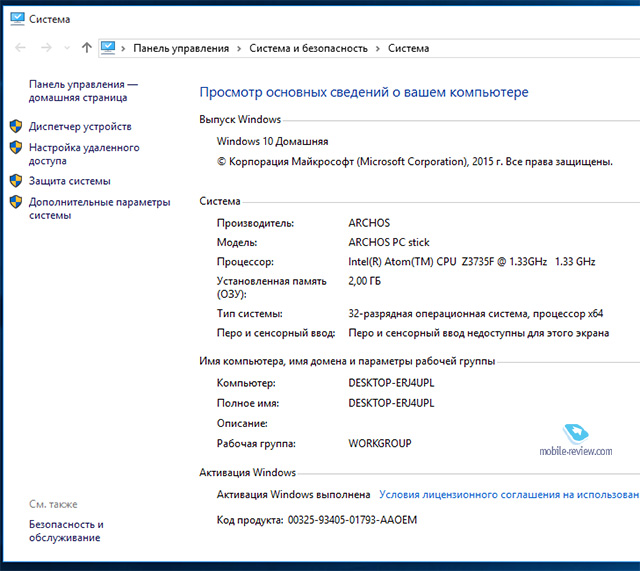Expand chevron after Панель управления breadcrumb
The height and width of the screenshot is (571, 640).
pos(239,49)
